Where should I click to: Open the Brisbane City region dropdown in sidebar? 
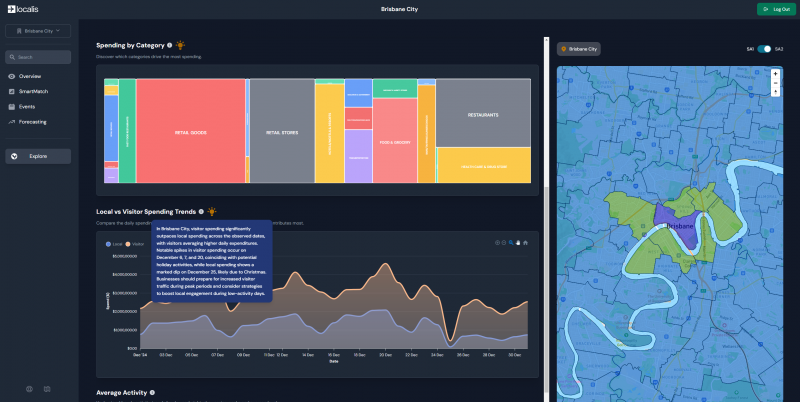click(38, 31)
